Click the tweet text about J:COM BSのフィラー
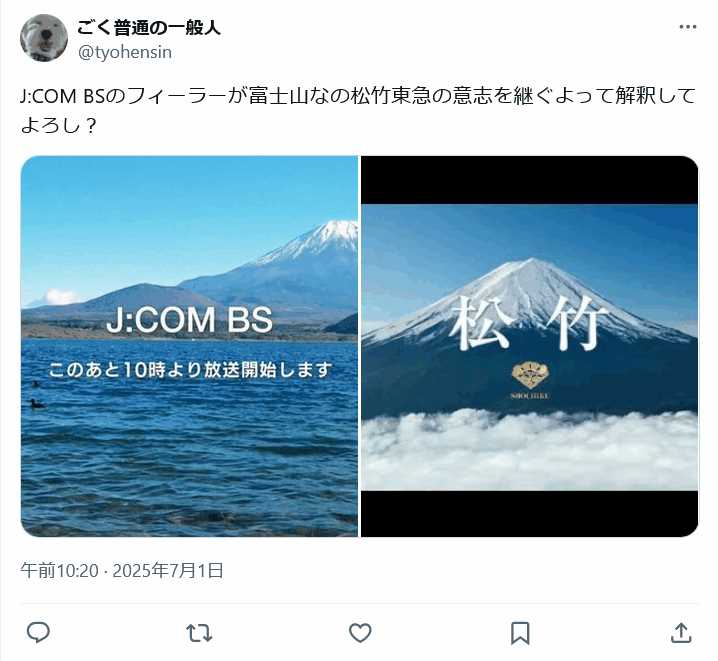 pyautogui.click(x=358, y=111)
